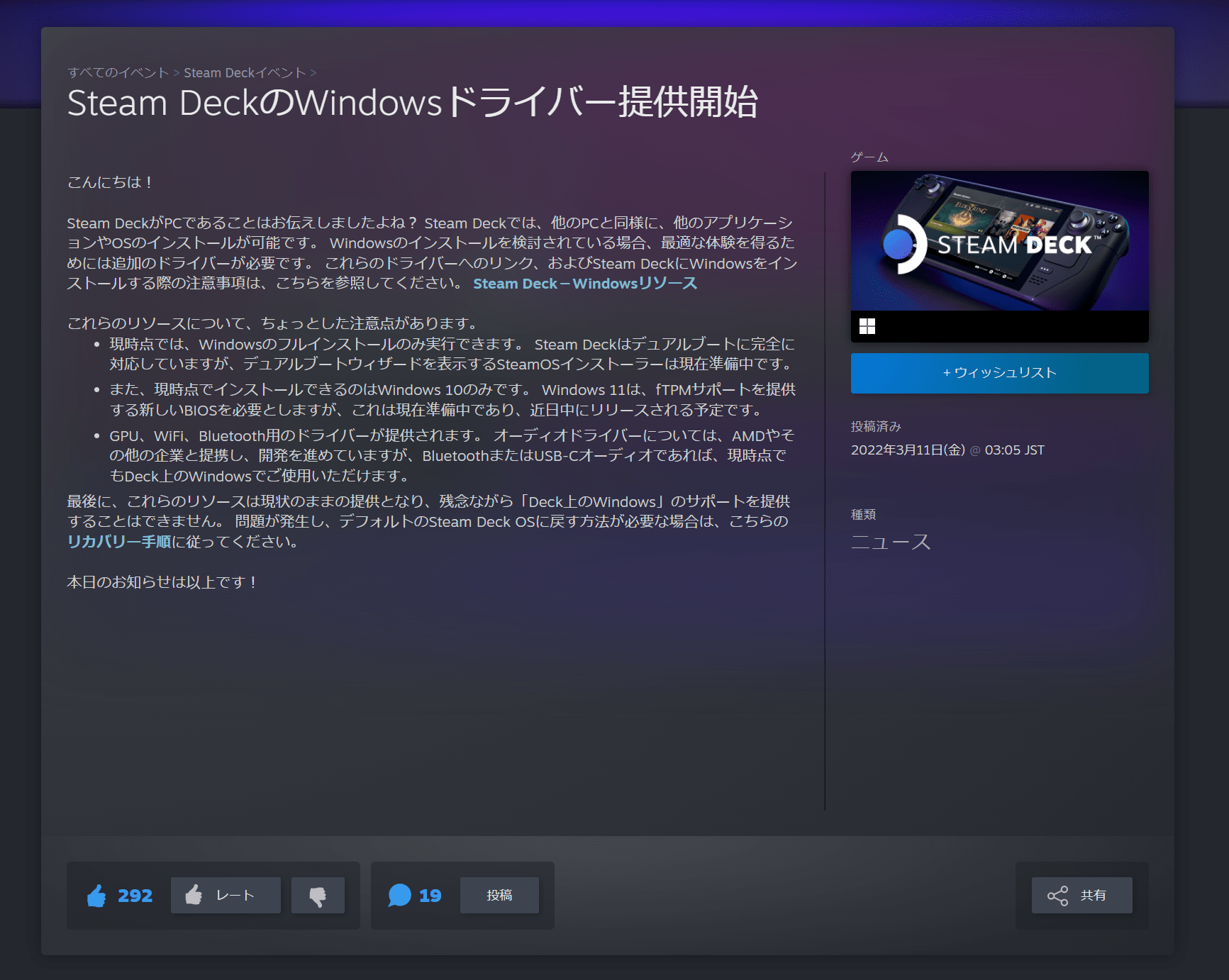Click the Share (共有) button

(1081, 895)
